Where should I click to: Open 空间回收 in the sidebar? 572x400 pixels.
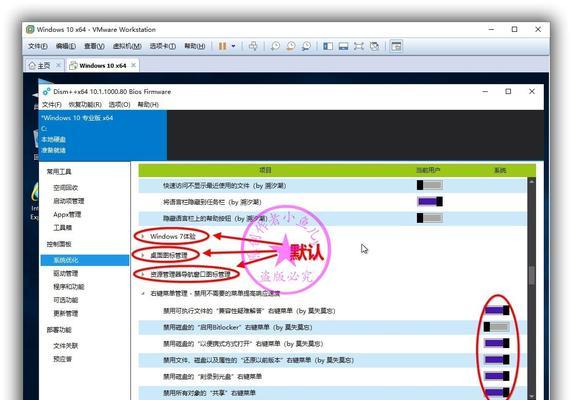pyautogui.click(x=66, y=188)
